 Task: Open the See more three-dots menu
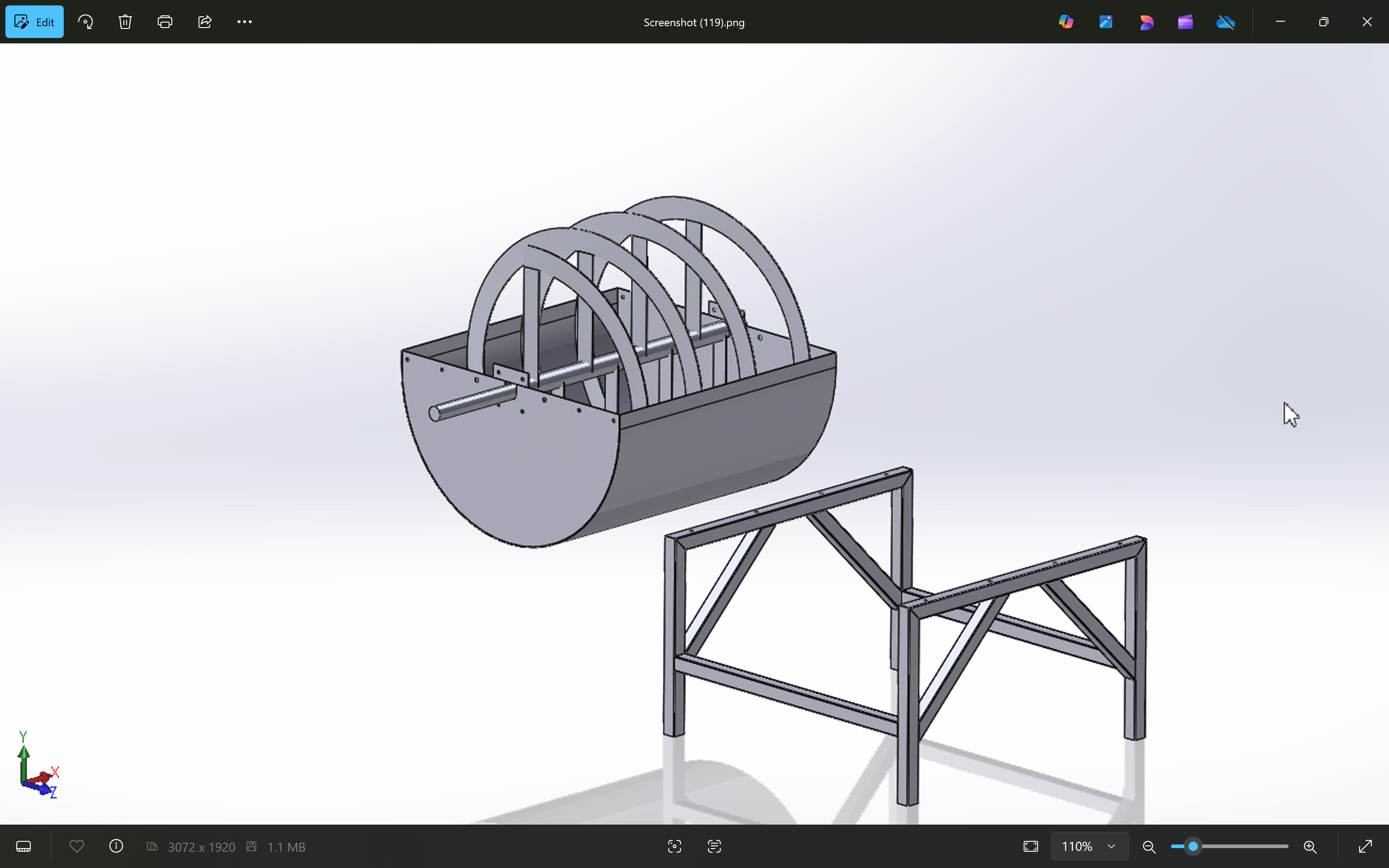[245, 22]
